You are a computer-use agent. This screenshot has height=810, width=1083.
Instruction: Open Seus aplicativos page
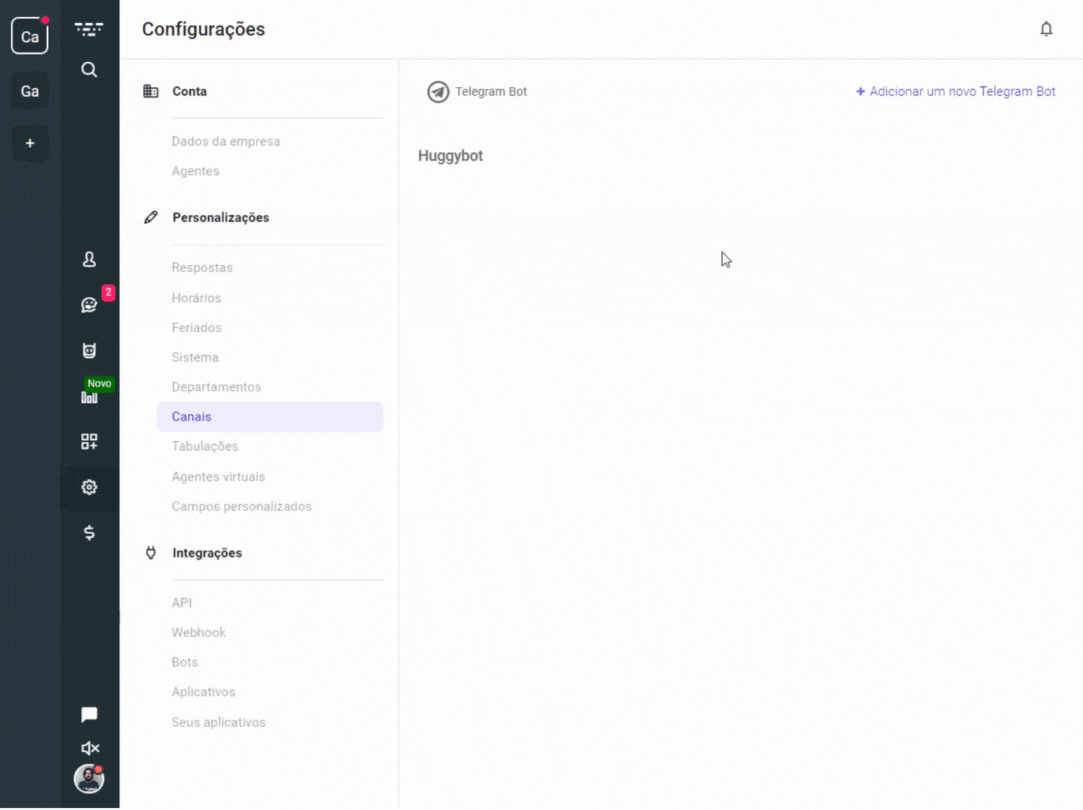pos(218,723)
